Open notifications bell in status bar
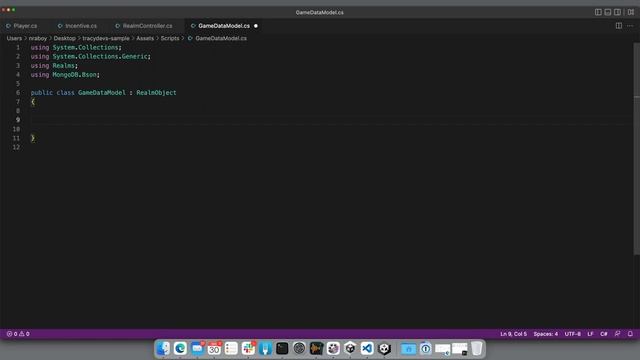640x360 pixels. coord(630,334)
